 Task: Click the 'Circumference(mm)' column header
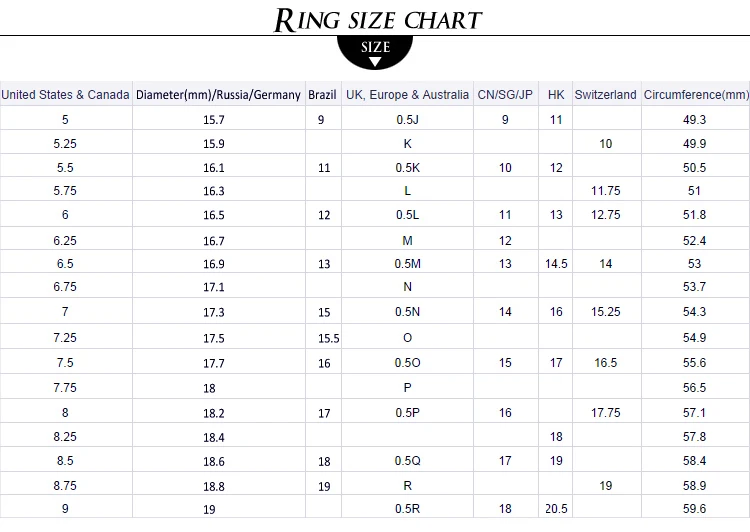click(696, 95)
